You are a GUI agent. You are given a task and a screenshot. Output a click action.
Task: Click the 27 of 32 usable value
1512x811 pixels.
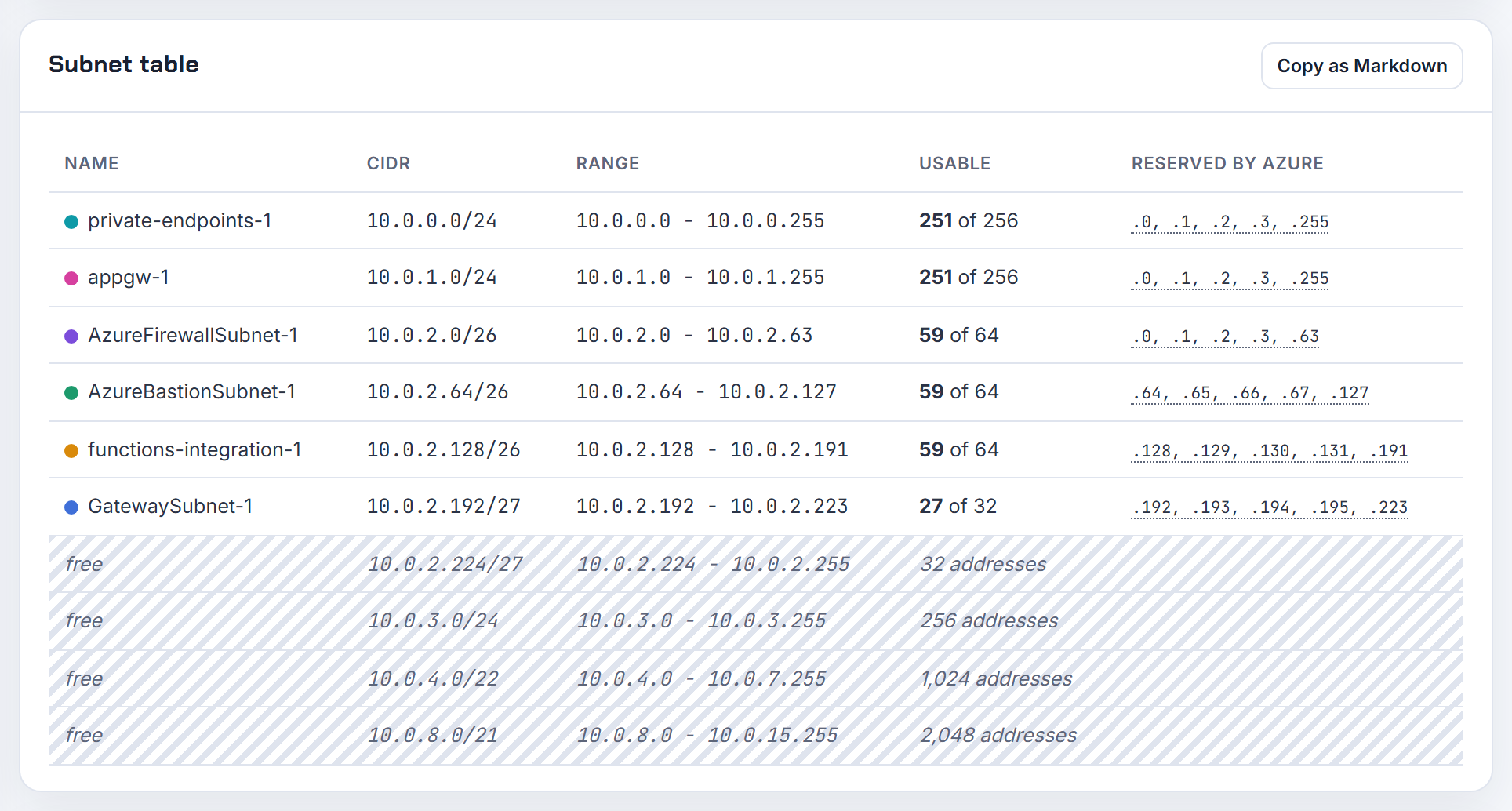click(x=958, y=507)
